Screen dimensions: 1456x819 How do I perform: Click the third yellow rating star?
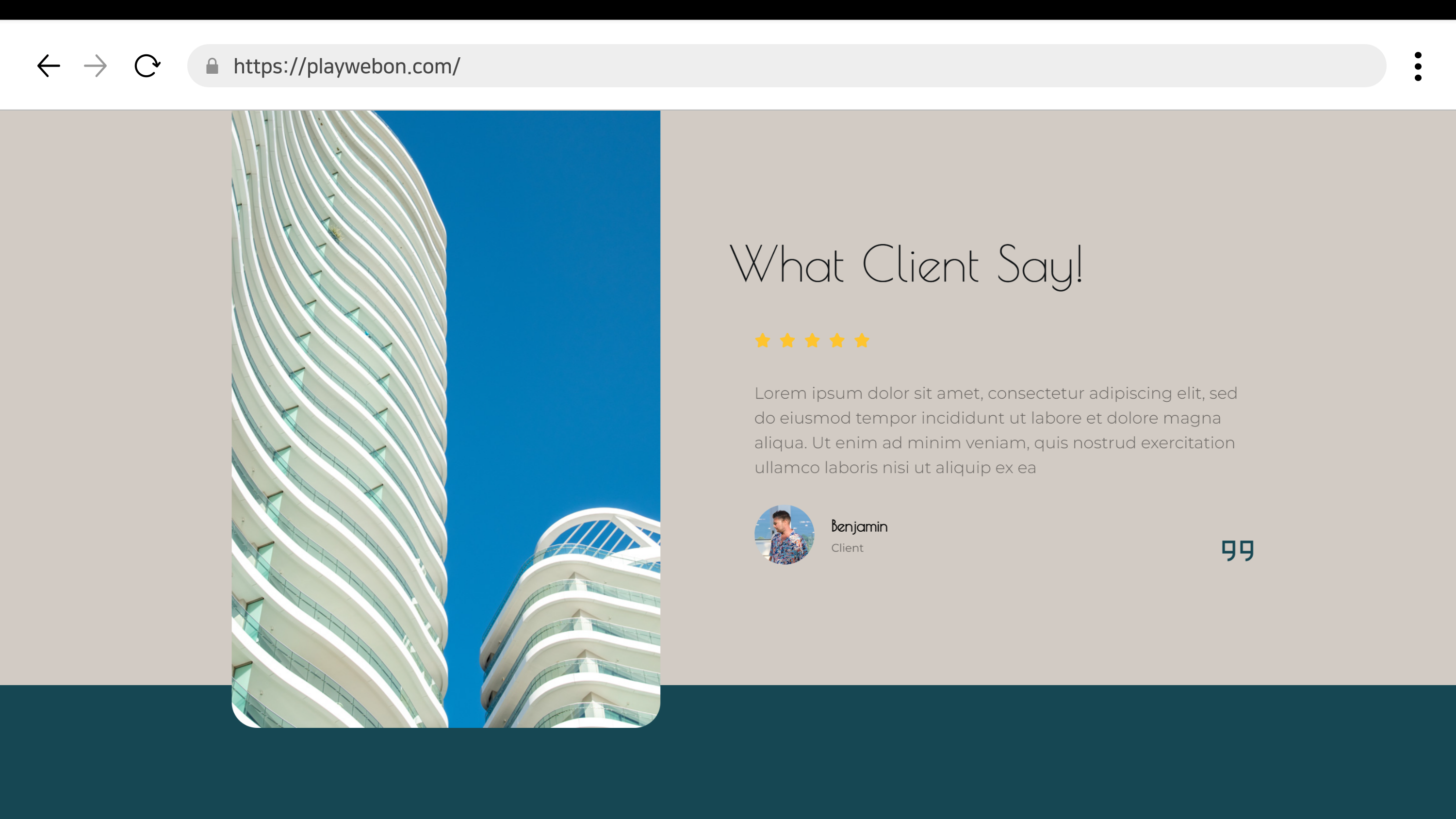coord(812,340)
